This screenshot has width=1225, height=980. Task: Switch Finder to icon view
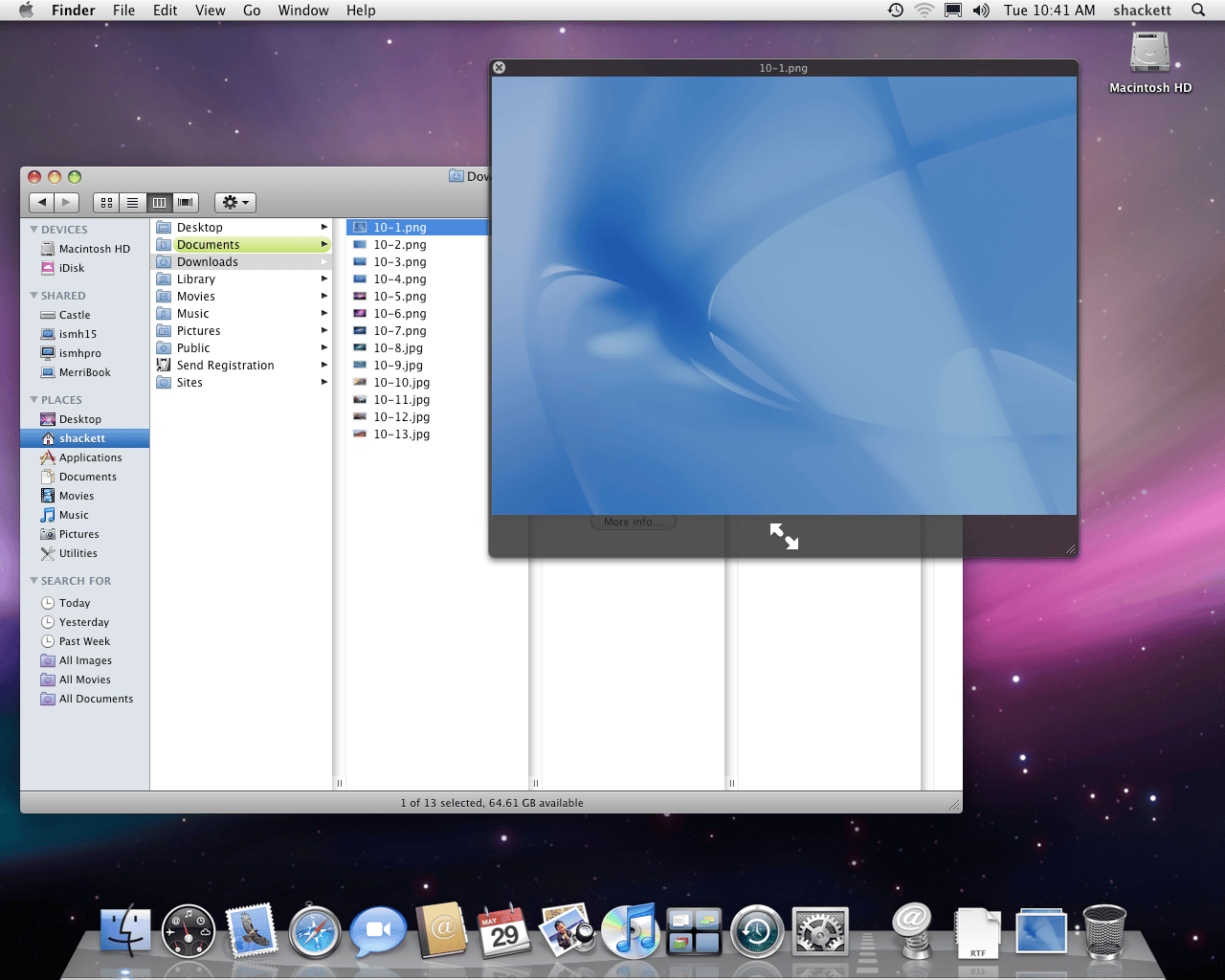106,202
